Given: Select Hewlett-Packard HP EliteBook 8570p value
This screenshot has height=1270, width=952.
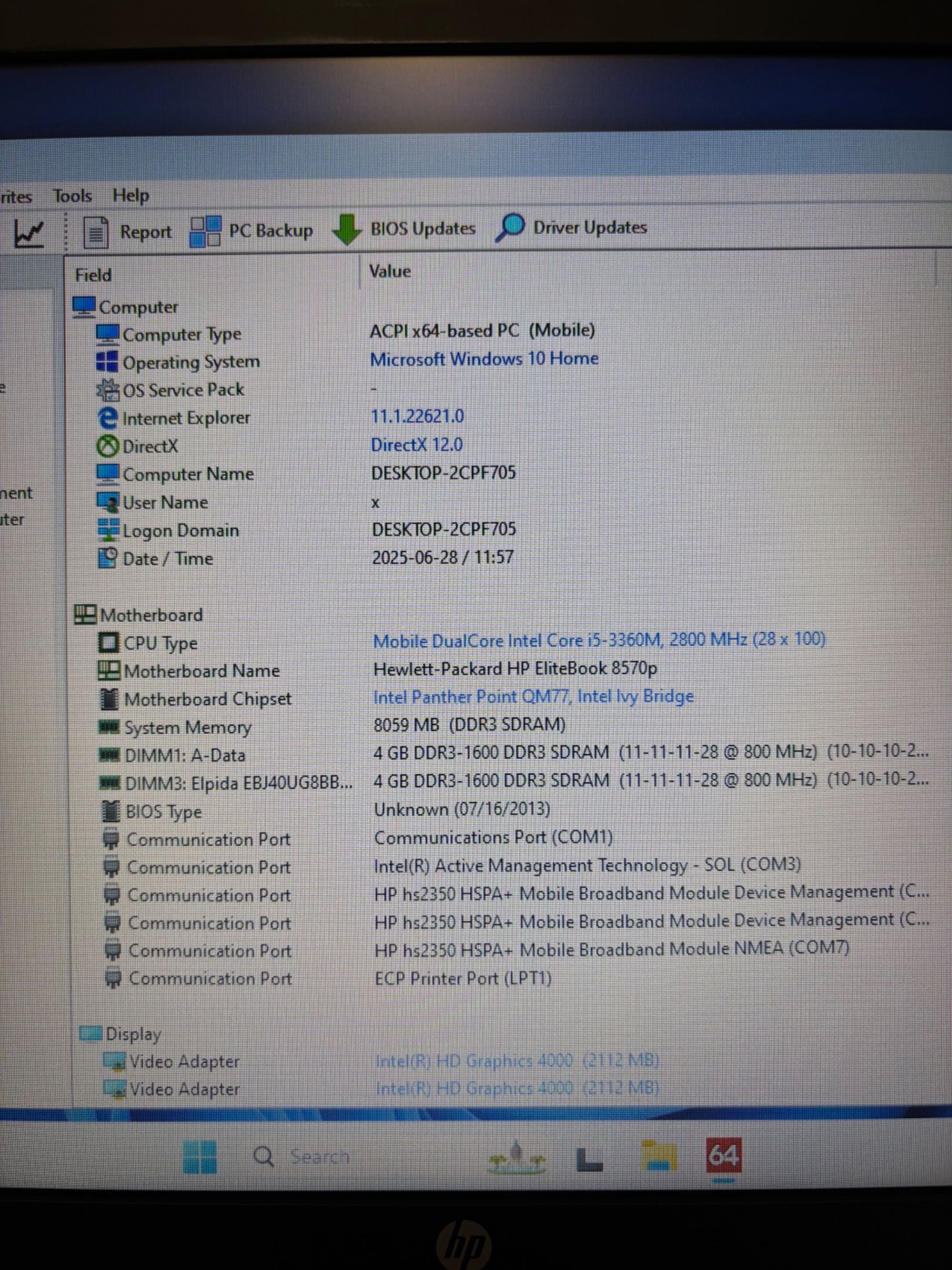Looking at the screenshot, I should pos(516,668).
